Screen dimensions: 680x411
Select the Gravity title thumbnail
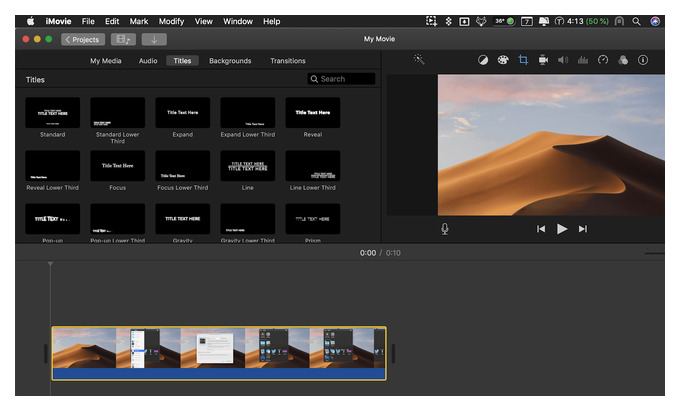tap(183, 219)
